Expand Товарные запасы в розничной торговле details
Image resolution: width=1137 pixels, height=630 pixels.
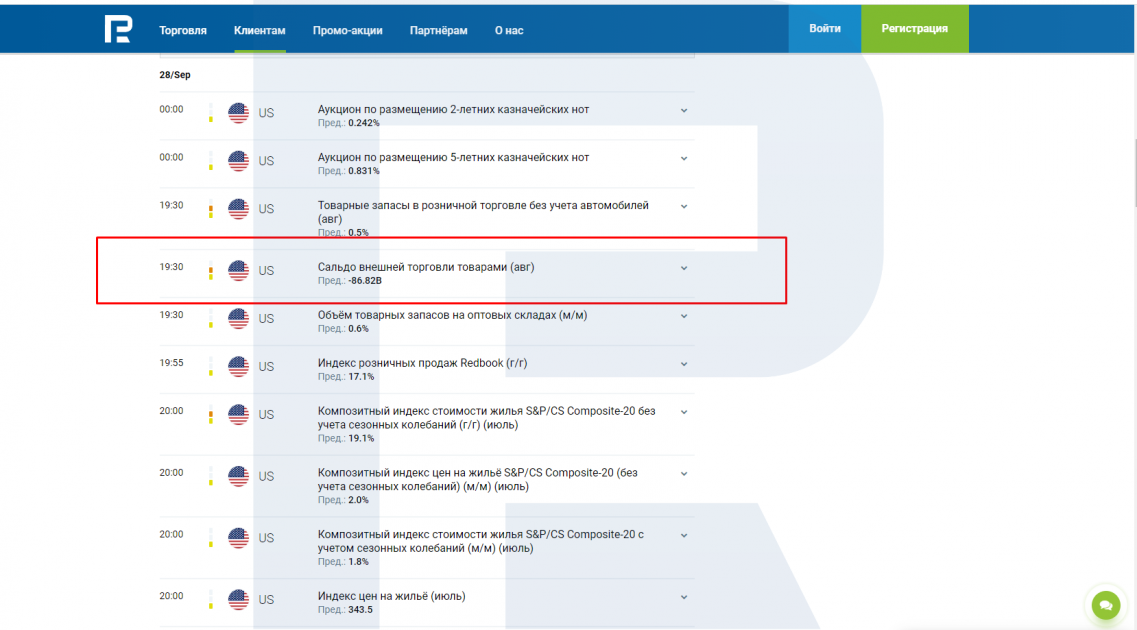click(x=684, y=207)
